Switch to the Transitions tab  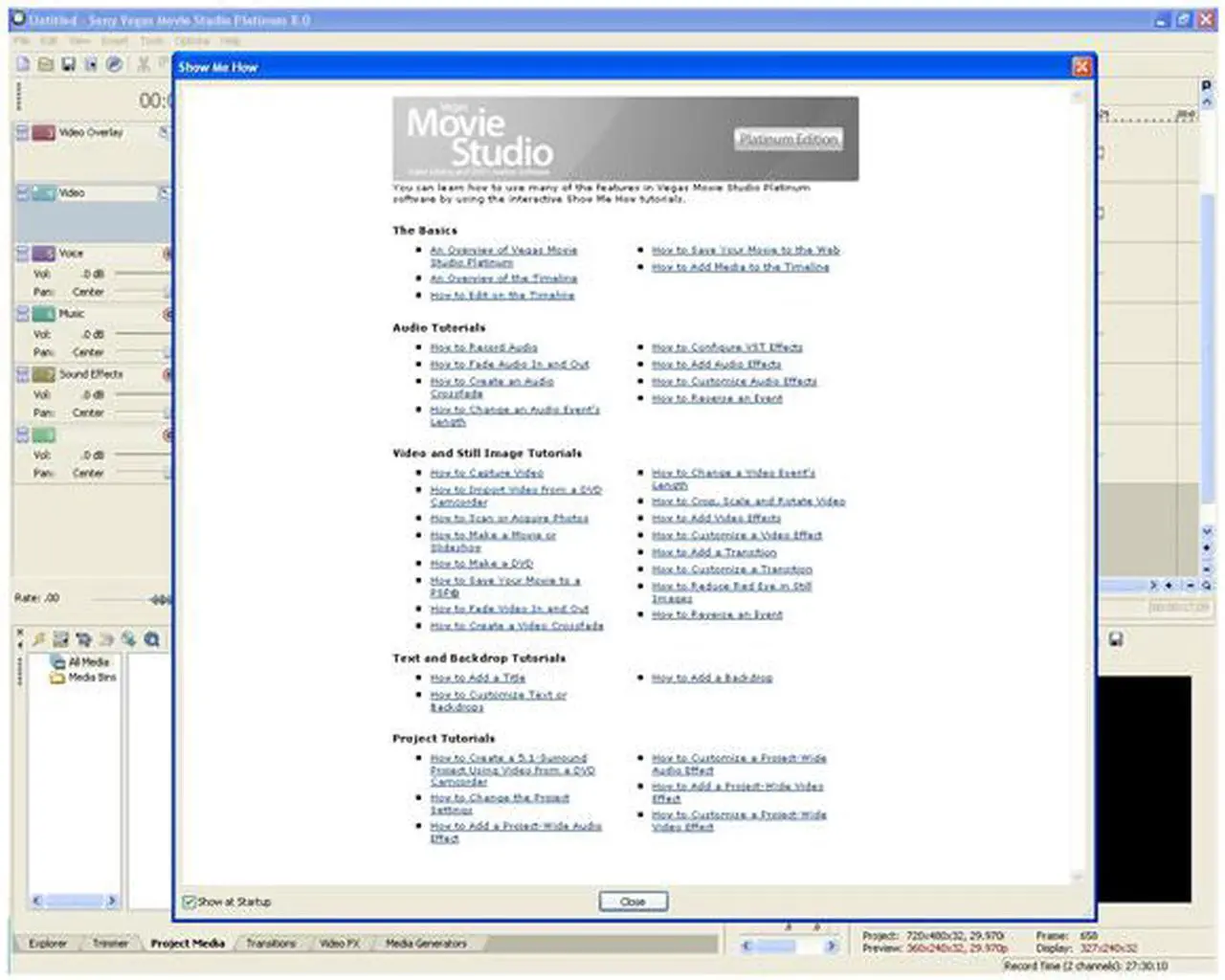coord(271,944)
